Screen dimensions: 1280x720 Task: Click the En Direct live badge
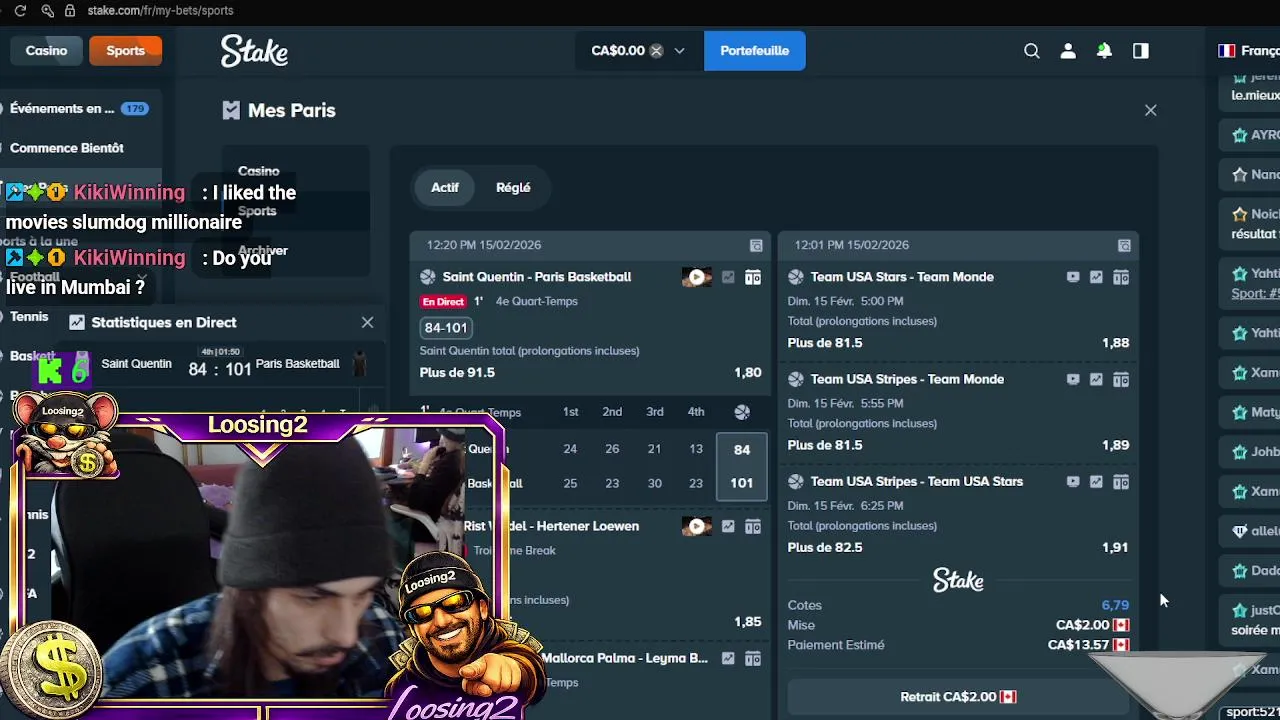pyautogui.click(x=443, y=302)
